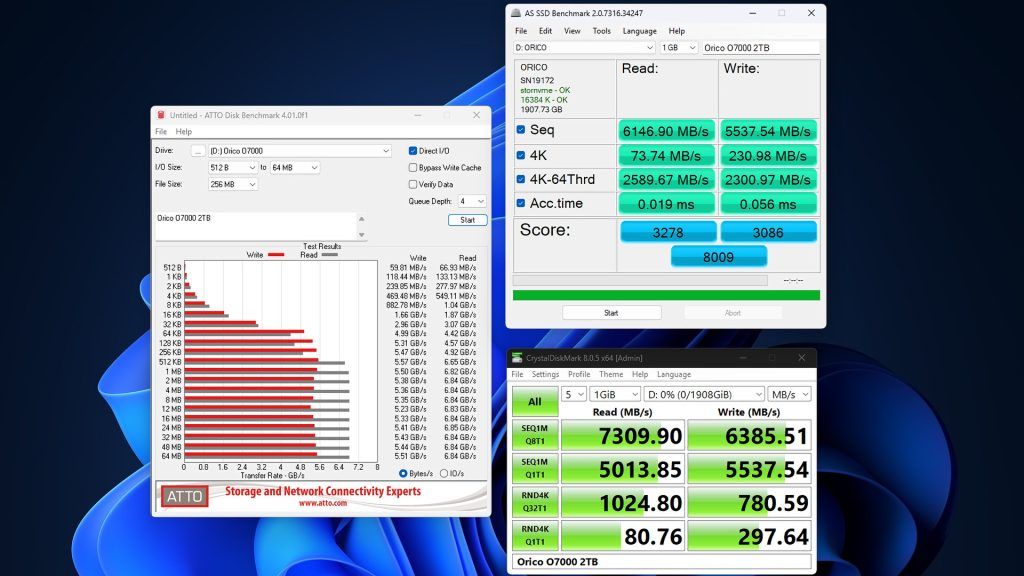Click ATTO description scroll up arrow
1024x576 pixels.
361,219
